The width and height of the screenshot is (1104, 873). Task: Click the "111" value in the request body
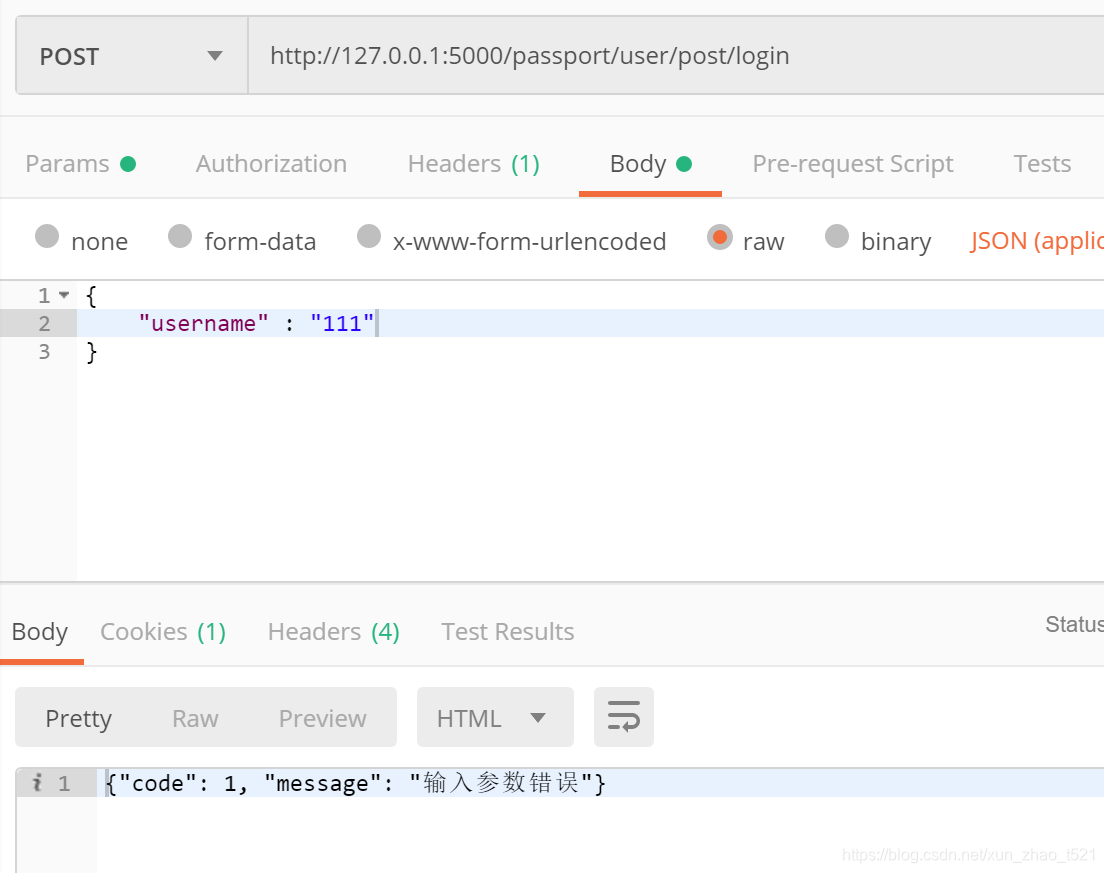tap(342, 323)
